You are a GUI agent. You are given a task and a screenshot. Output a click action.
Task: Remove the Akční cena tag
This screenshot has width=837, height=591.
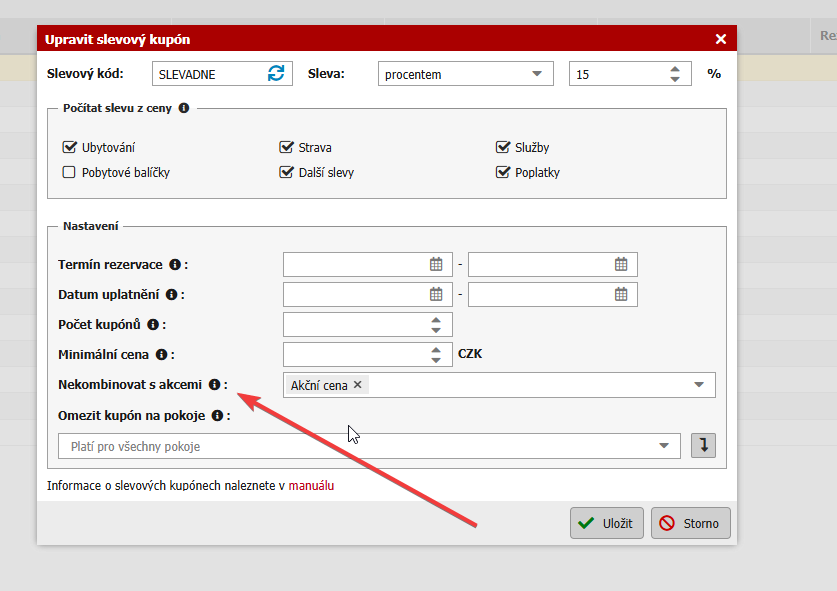click(x=358, y=385)
